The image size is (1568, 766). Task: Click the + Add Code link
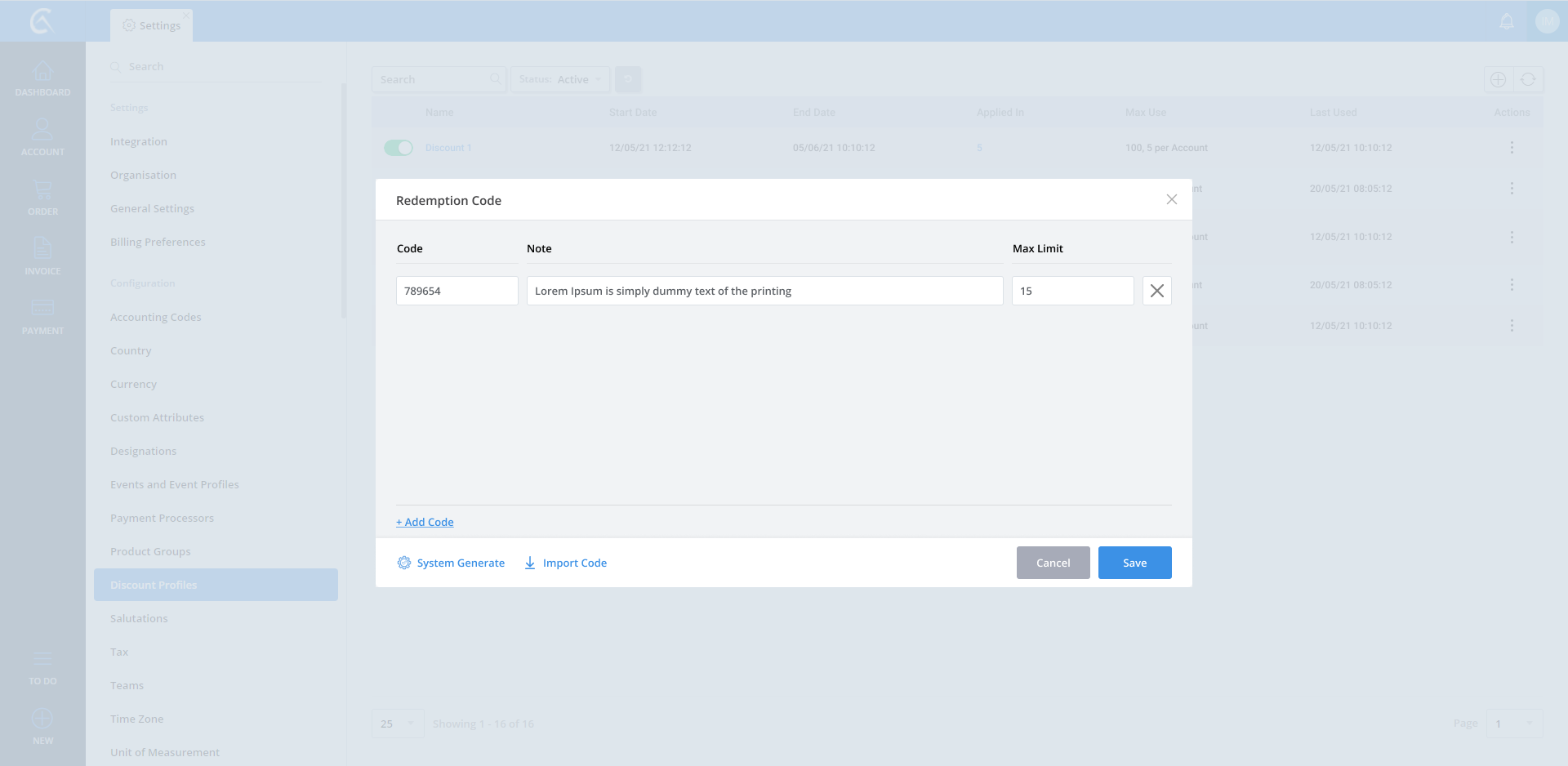[425, 522]
